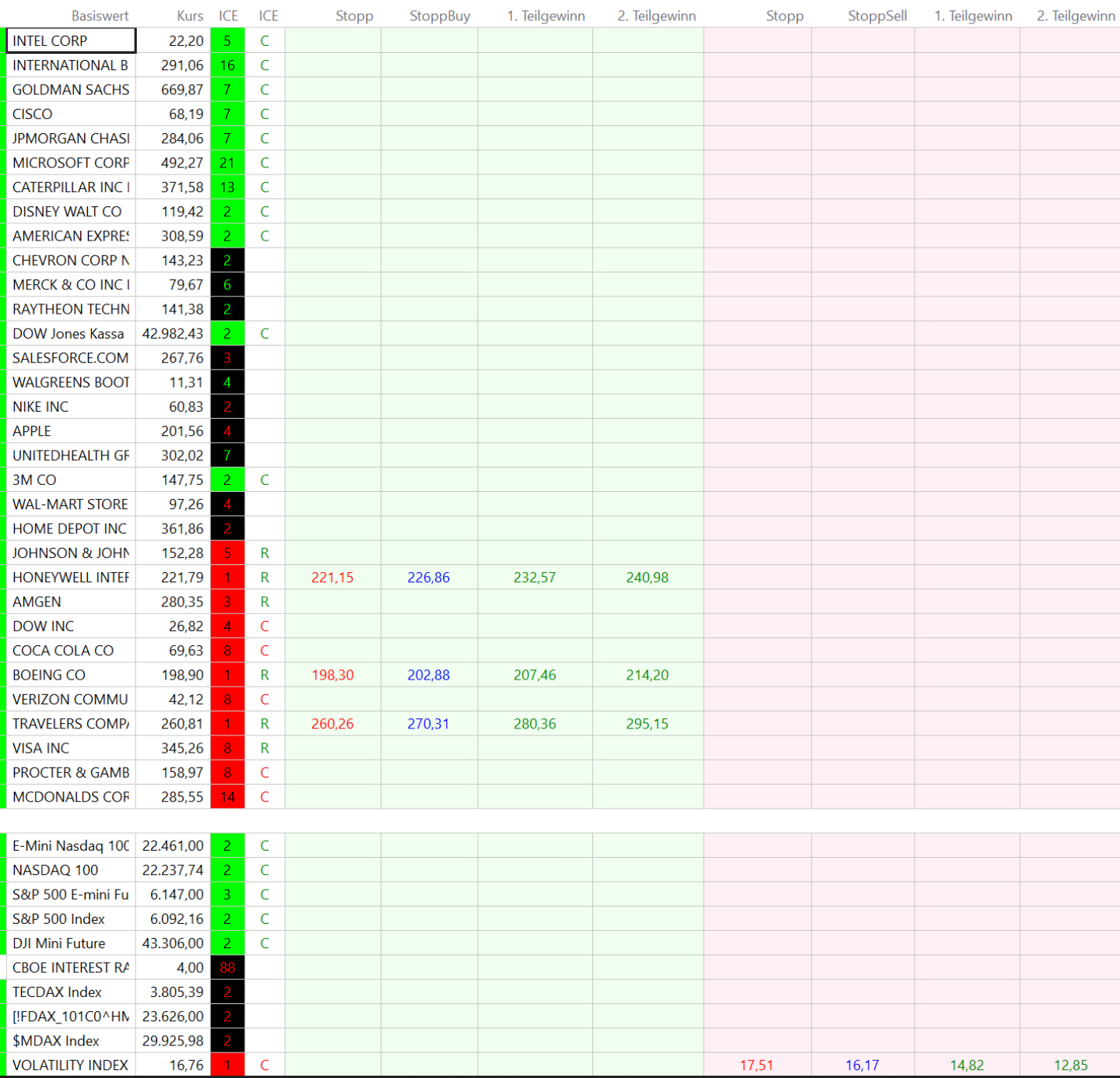Select Honeywell's StoppBuy value 226,86

tap(428, 578)
